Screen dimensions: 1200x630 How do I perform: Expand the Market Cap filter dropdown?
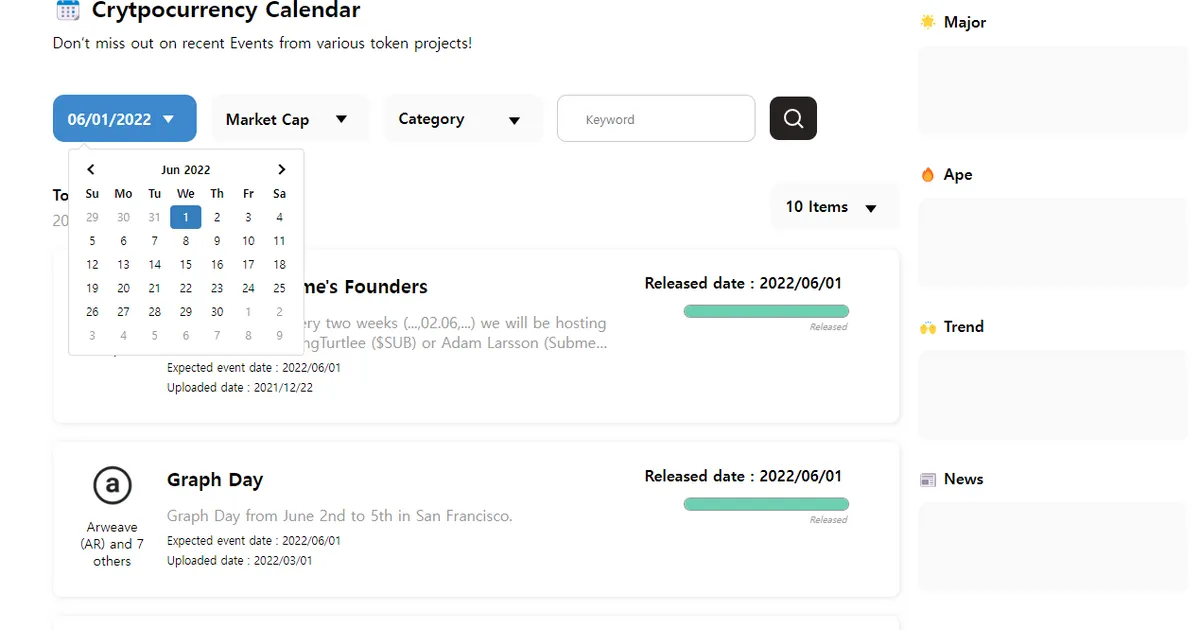(x=290, y=119)
